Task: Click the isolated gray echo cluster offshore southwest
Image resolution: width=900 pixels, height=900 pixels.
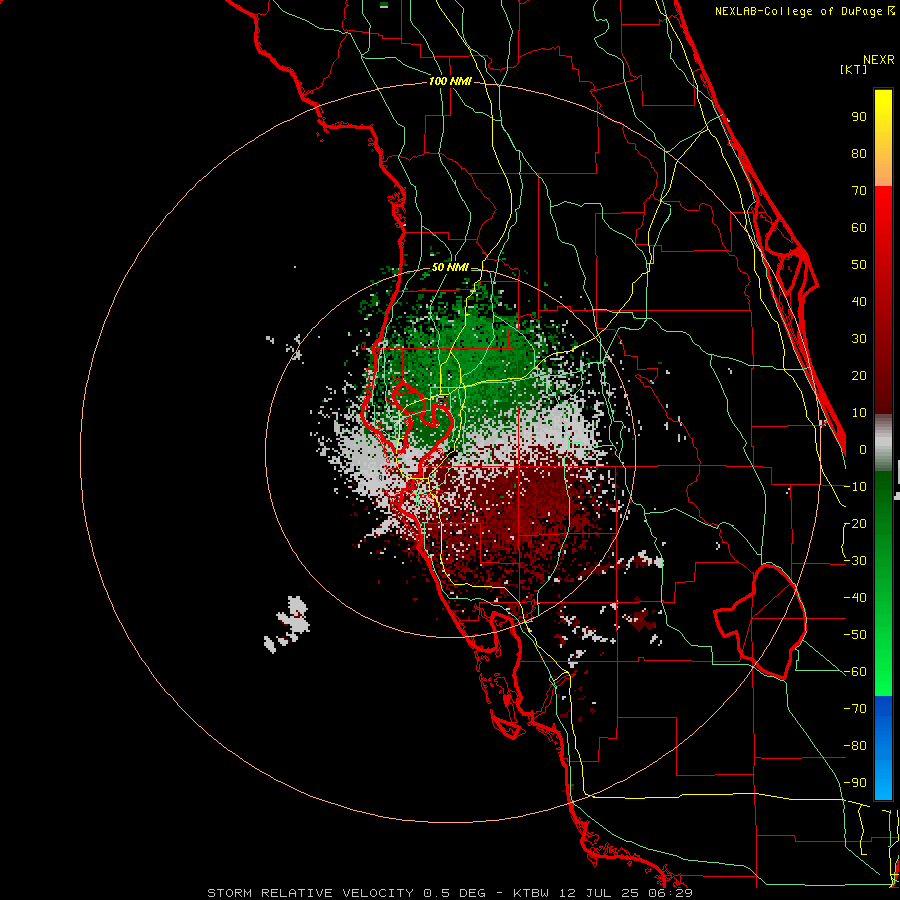Action: (x=288, y=624)
